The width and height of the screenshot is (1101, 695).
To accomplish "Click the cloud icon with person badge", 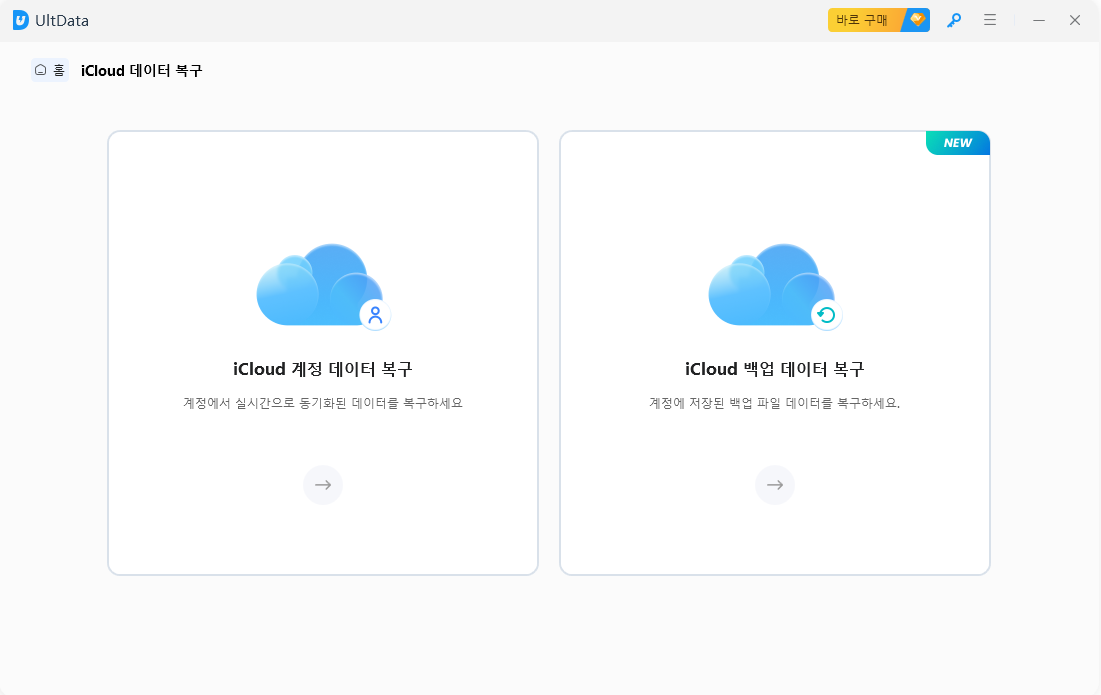I will 323,286.
